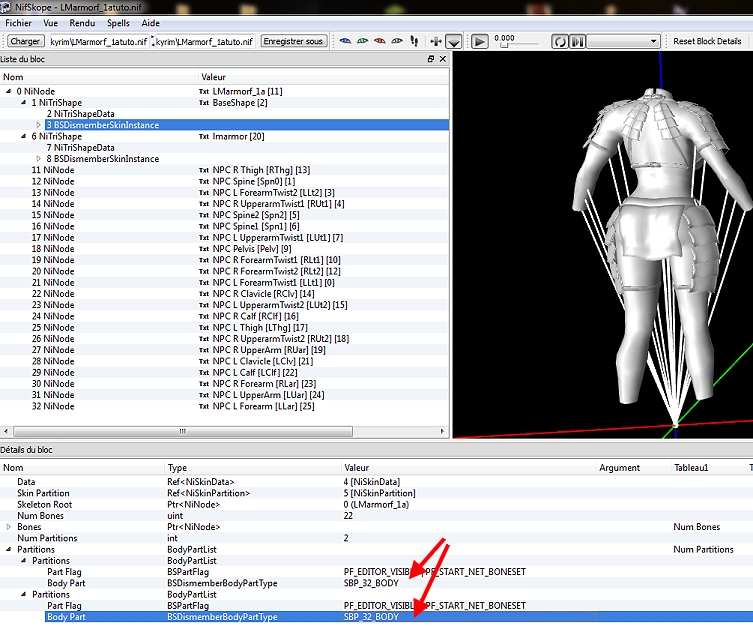Open the animation group dropdown
The width and height of the screenshot is (753, 644).
623,42
